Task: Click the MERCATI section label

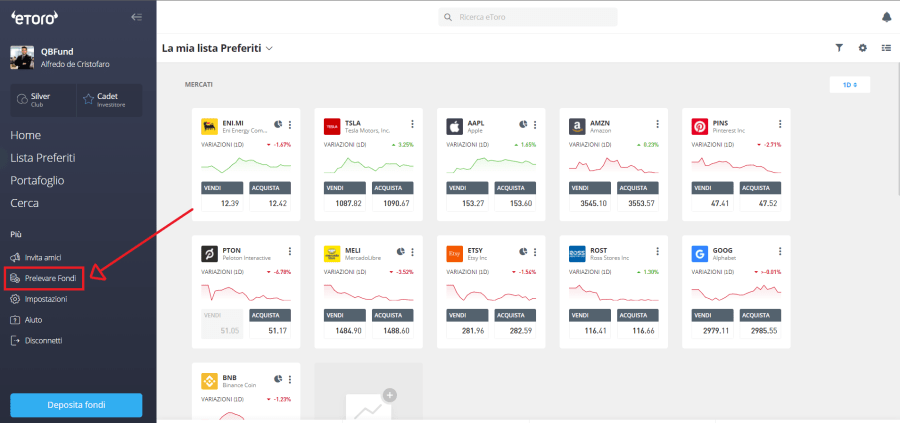Action: click(x=199, y=84)
